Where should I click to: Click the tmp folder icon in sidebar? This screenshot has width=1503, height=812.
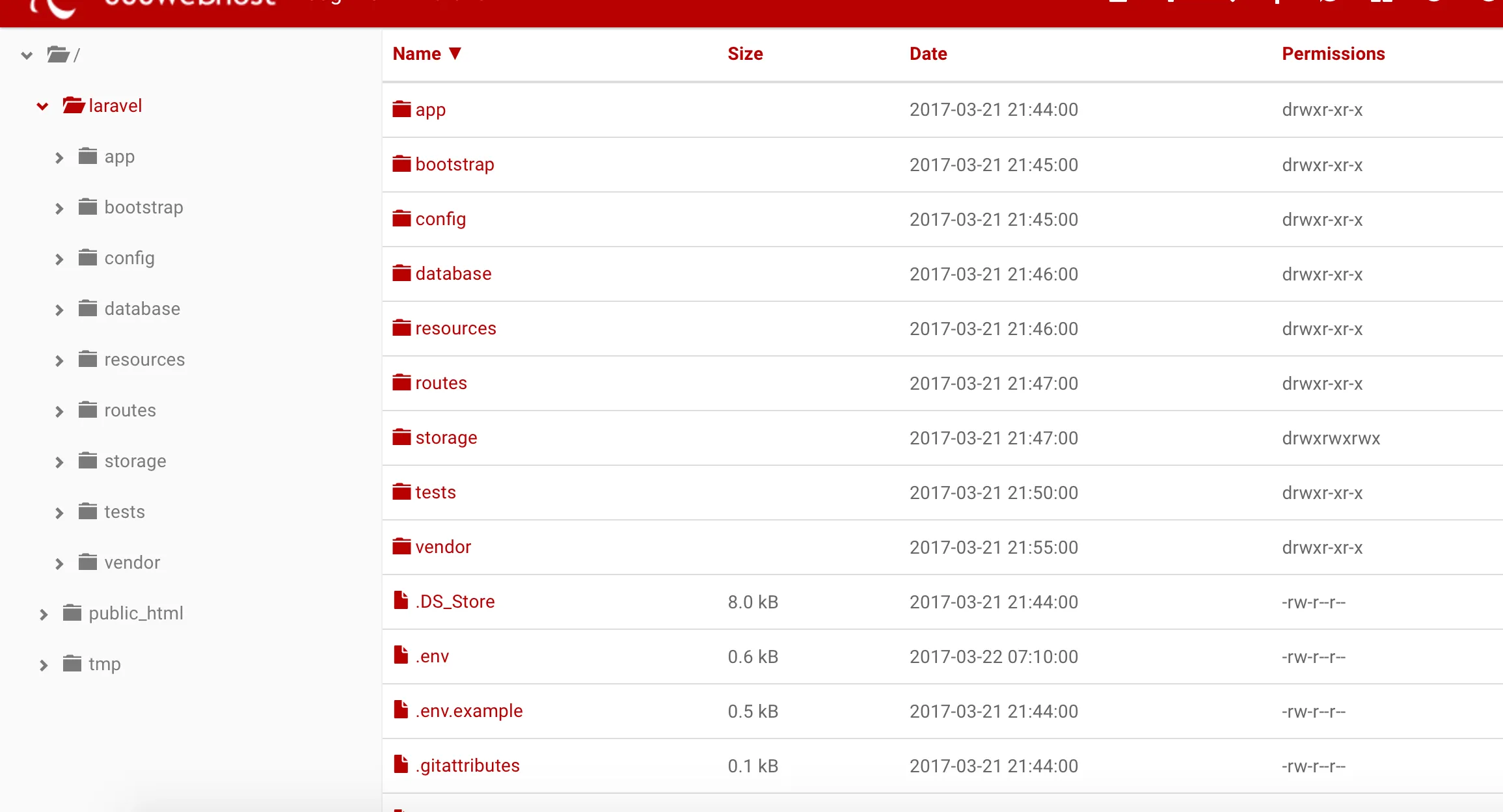click(x=72, y=664)
